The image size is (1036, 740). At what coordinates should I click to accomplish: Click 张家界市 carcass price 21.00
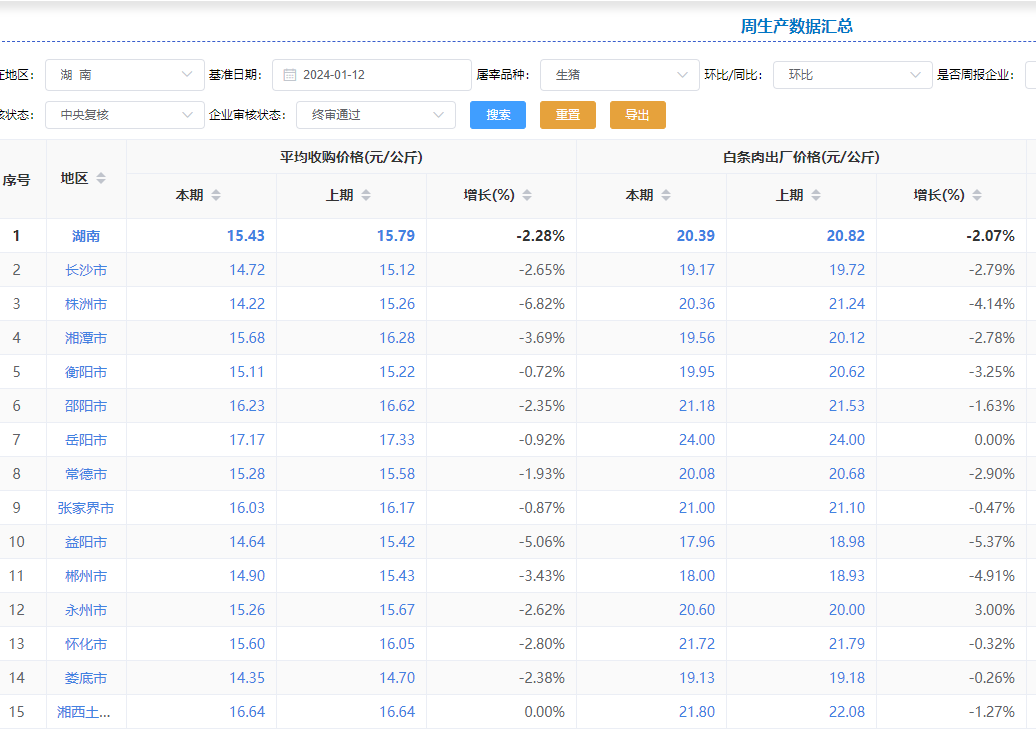(697, 508)
